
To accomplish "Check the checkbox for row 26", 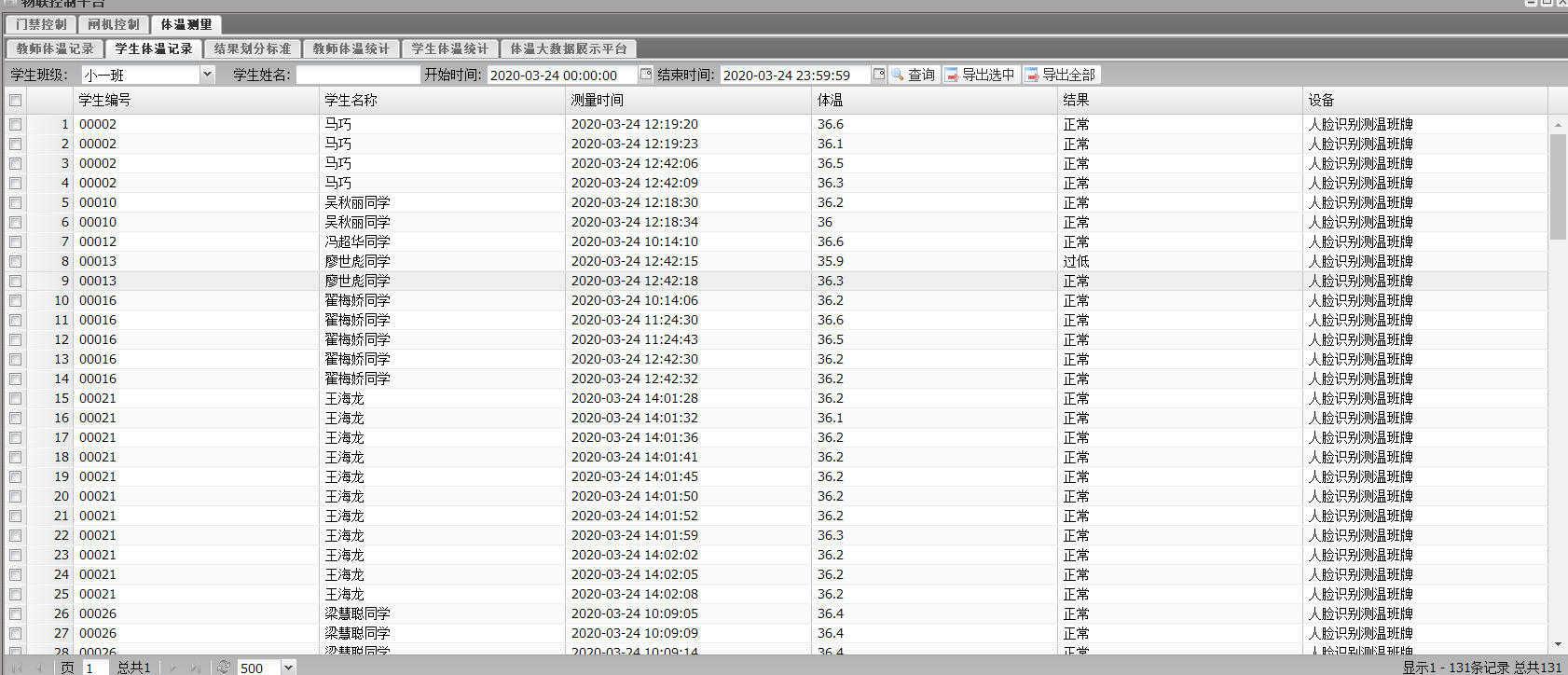I will click(15, 613).
